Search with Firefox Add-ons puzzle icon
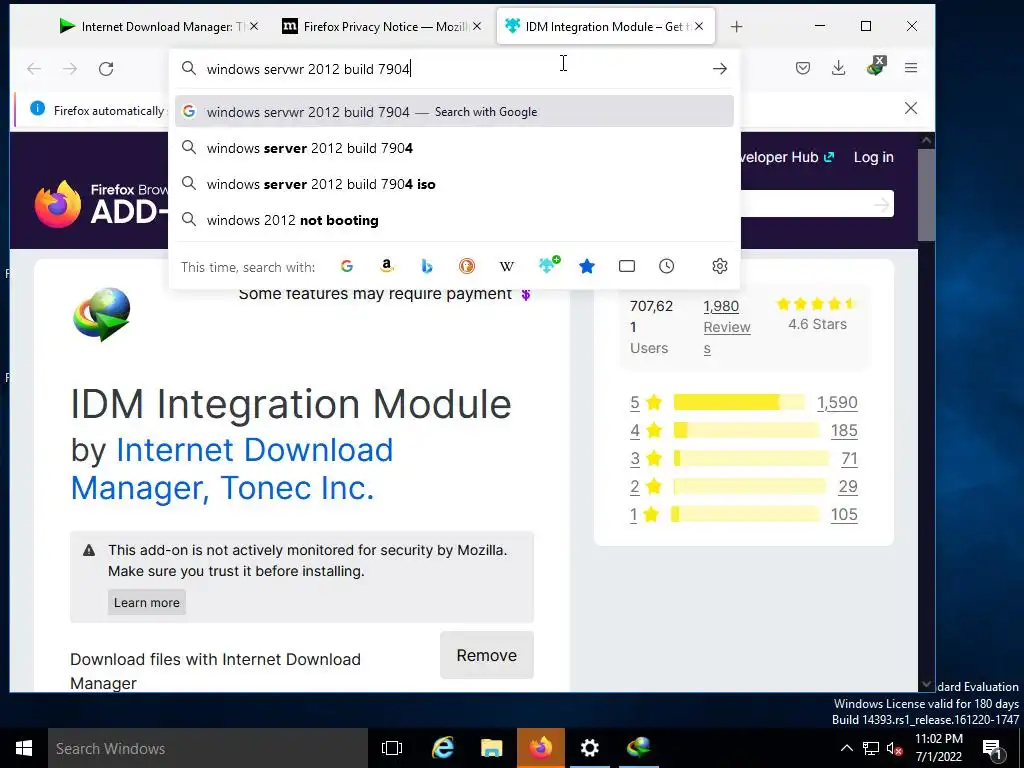 pyautogui.click(x=549, y=265)
